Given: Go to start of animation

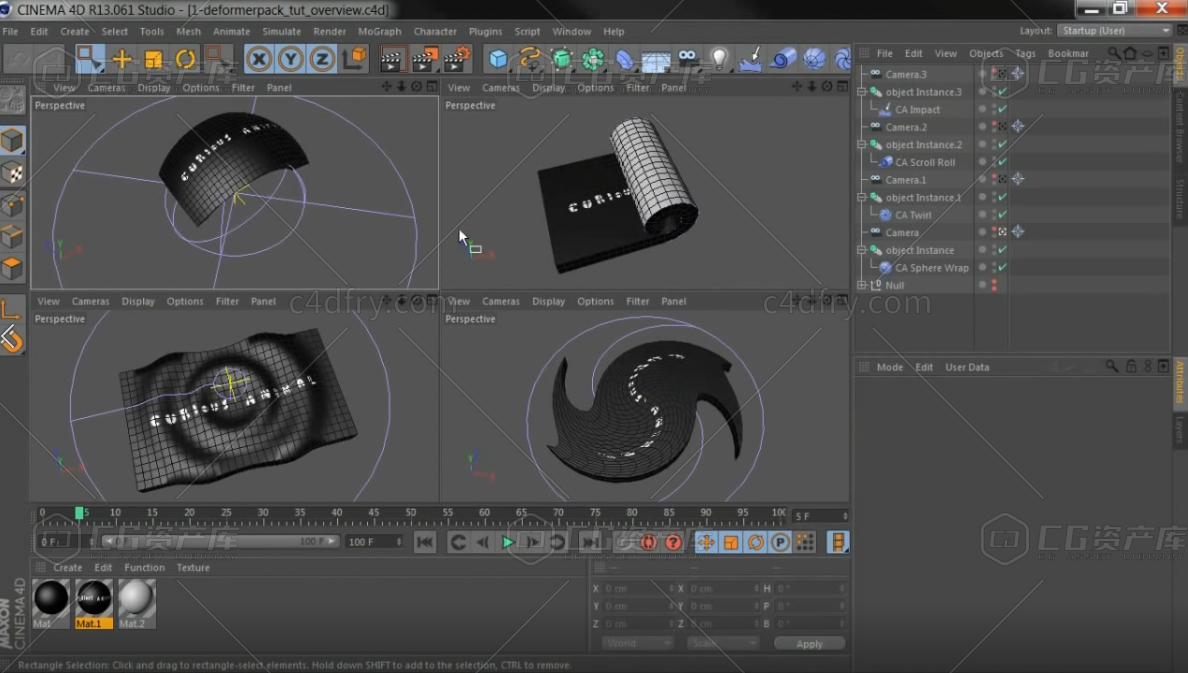Looking at the screenshot, I should (x=425, y=542).
